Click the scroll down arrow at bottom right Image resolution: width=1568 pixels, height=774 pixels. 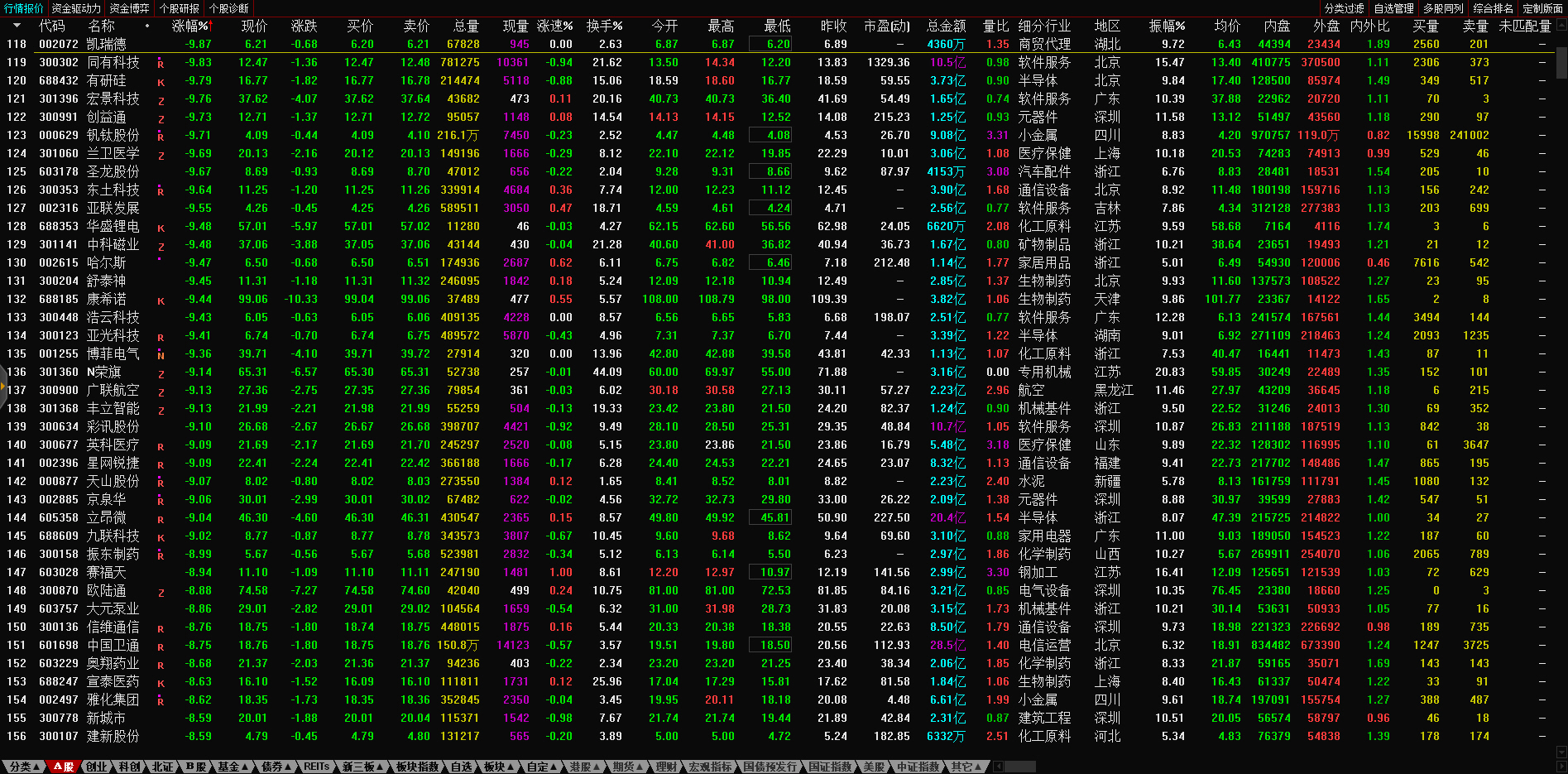(x=1561, y=752)
